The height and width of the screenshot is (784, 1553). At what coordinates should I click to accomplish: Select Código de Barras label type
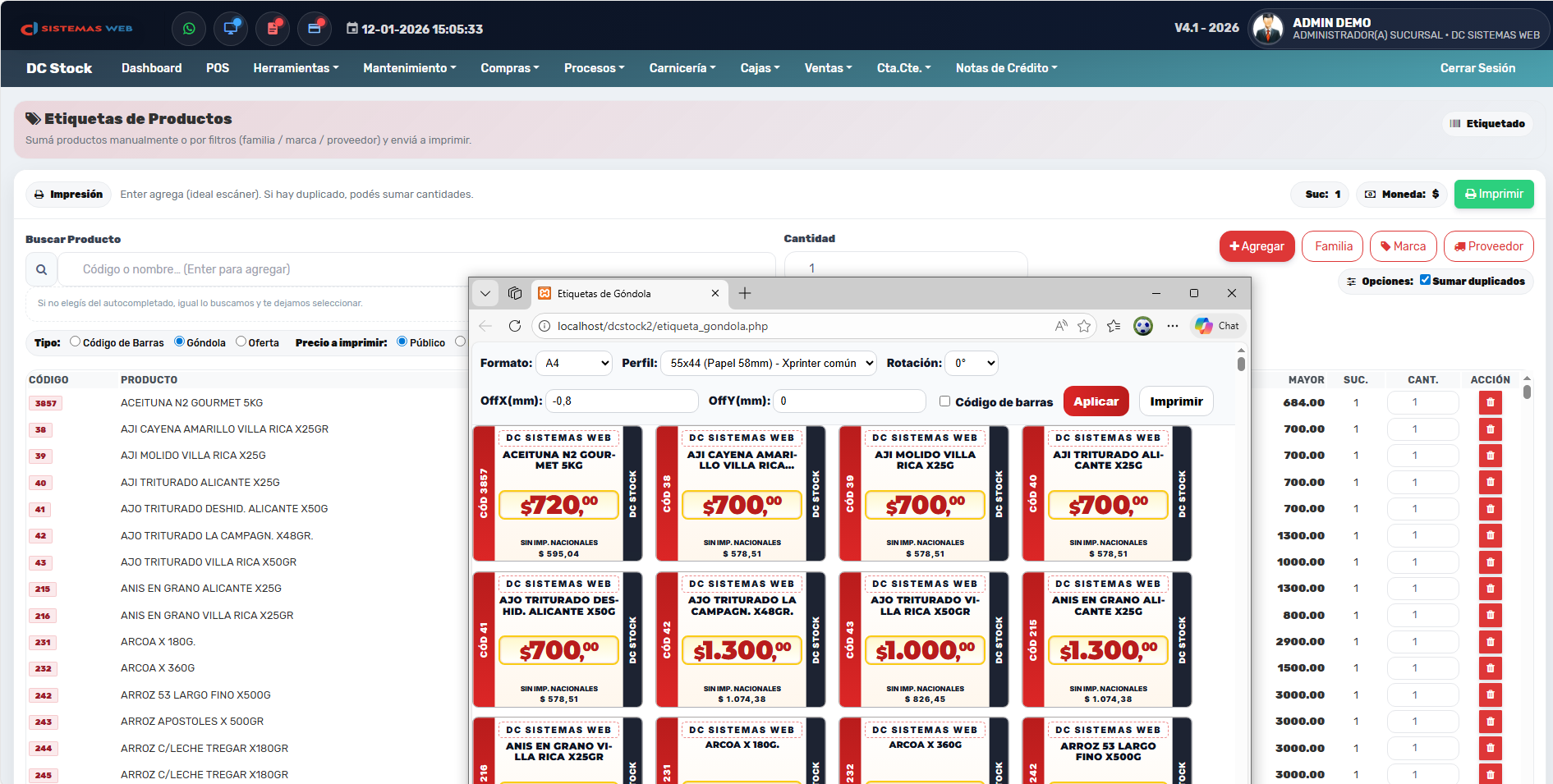coord(76,342)
